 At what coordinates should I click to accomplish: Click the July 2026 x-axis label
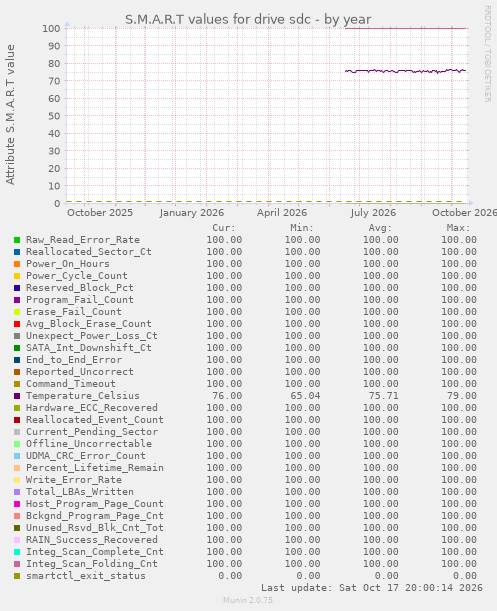pyautogui.click(x=373, y=213)
